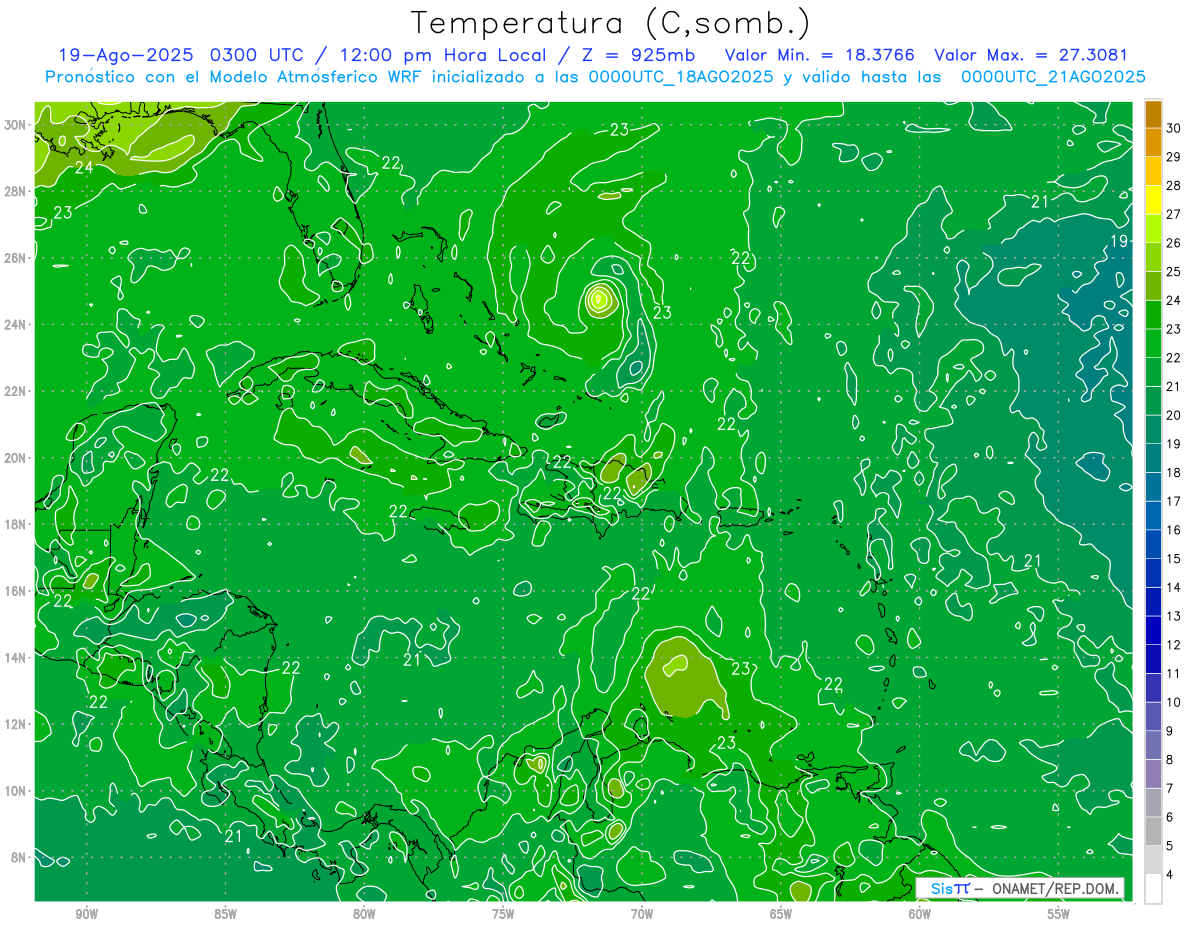The height and width of the screenshot is (927, 1200).
Task: Click the 22N latitude axis label
Action: click(x=15, y=391)
